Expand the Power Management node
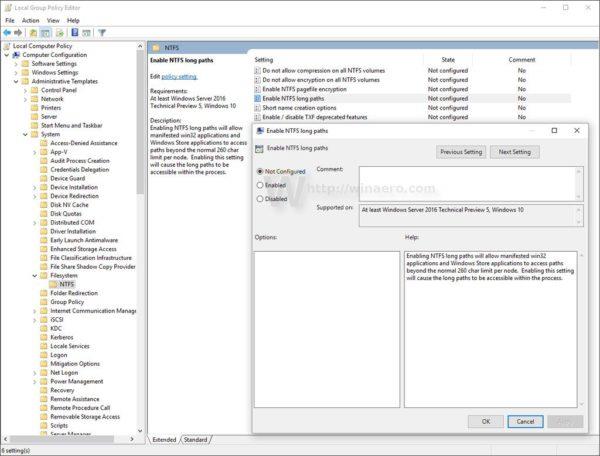Image resolution: width=600 pixels, height=456 pixels. [34, 381]
